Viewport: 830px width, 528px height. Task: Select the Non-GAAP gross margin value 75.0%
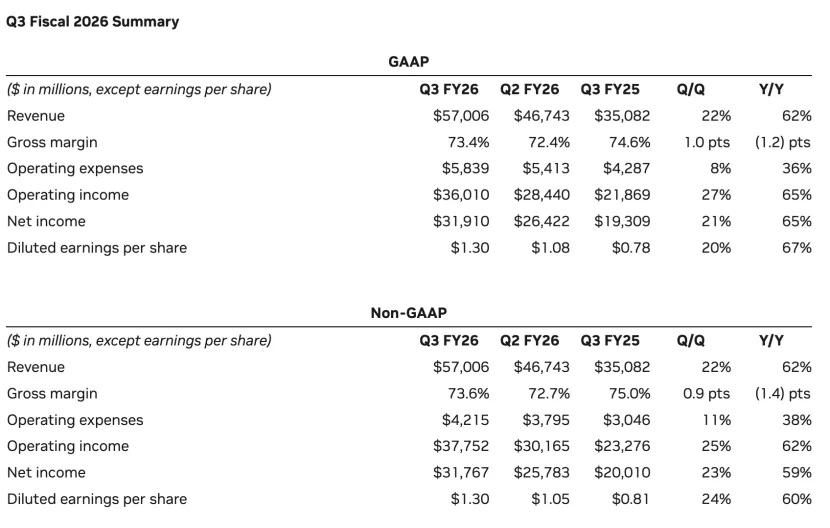click(628, 394)
